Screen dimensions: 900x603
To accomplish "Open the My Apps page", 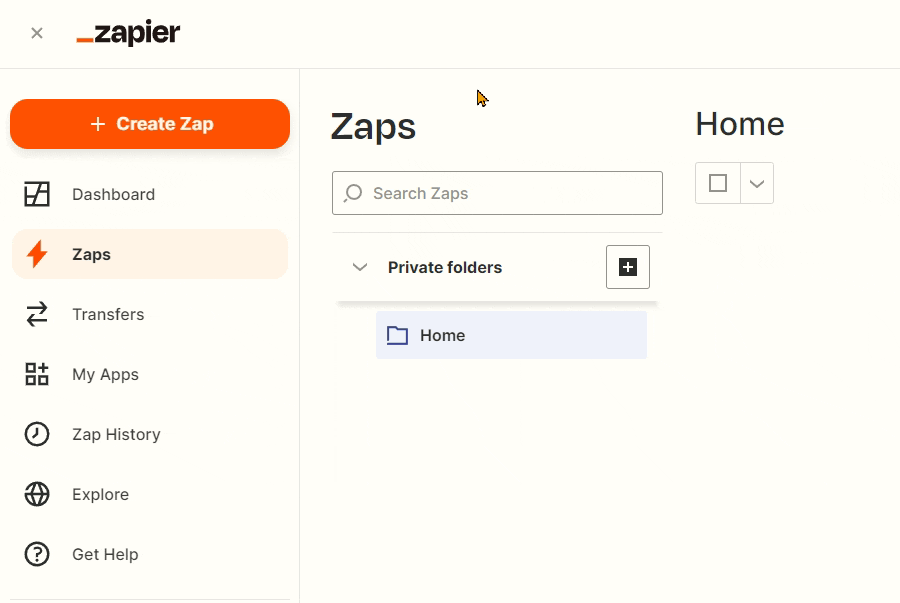I will pyautogui.click(x=105, y=374).
